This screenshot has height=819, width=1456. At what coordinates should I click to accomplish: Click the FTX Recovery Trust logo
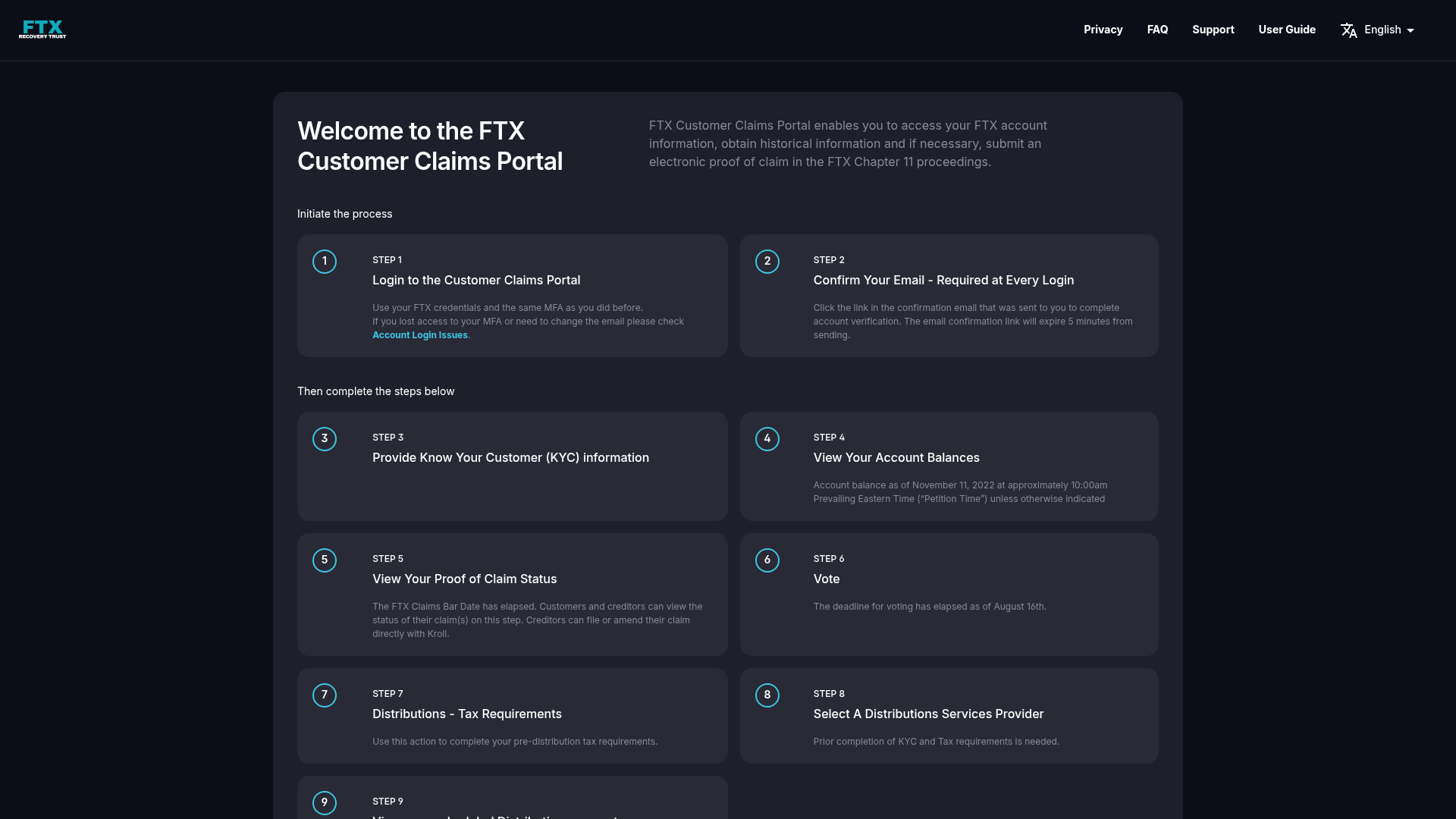click(x=42, y=30)
